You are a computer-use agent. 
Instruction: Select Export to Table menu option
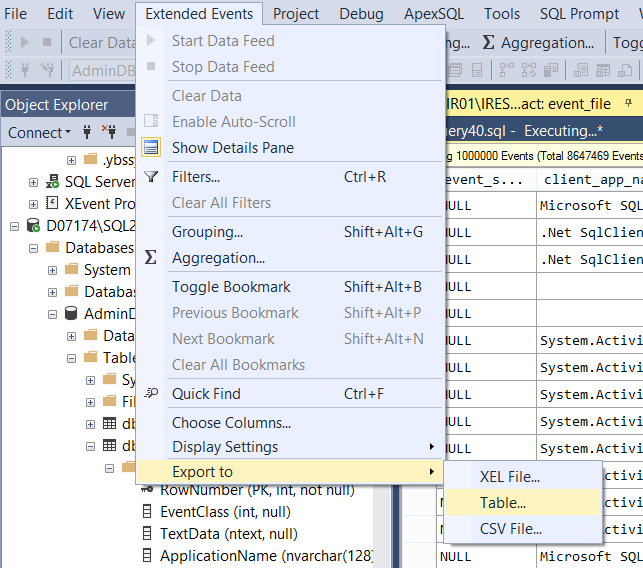point(502,503)
